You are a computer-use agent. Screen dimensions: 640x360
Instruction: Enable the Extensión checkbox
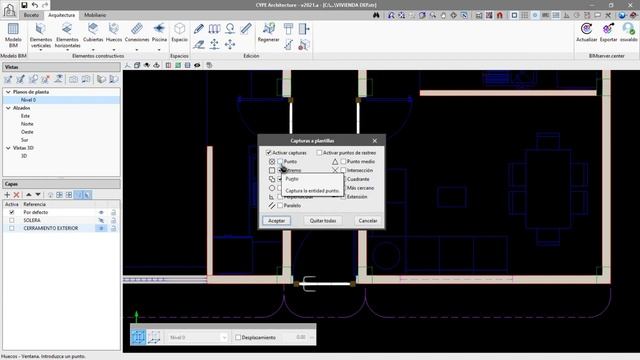343,197
